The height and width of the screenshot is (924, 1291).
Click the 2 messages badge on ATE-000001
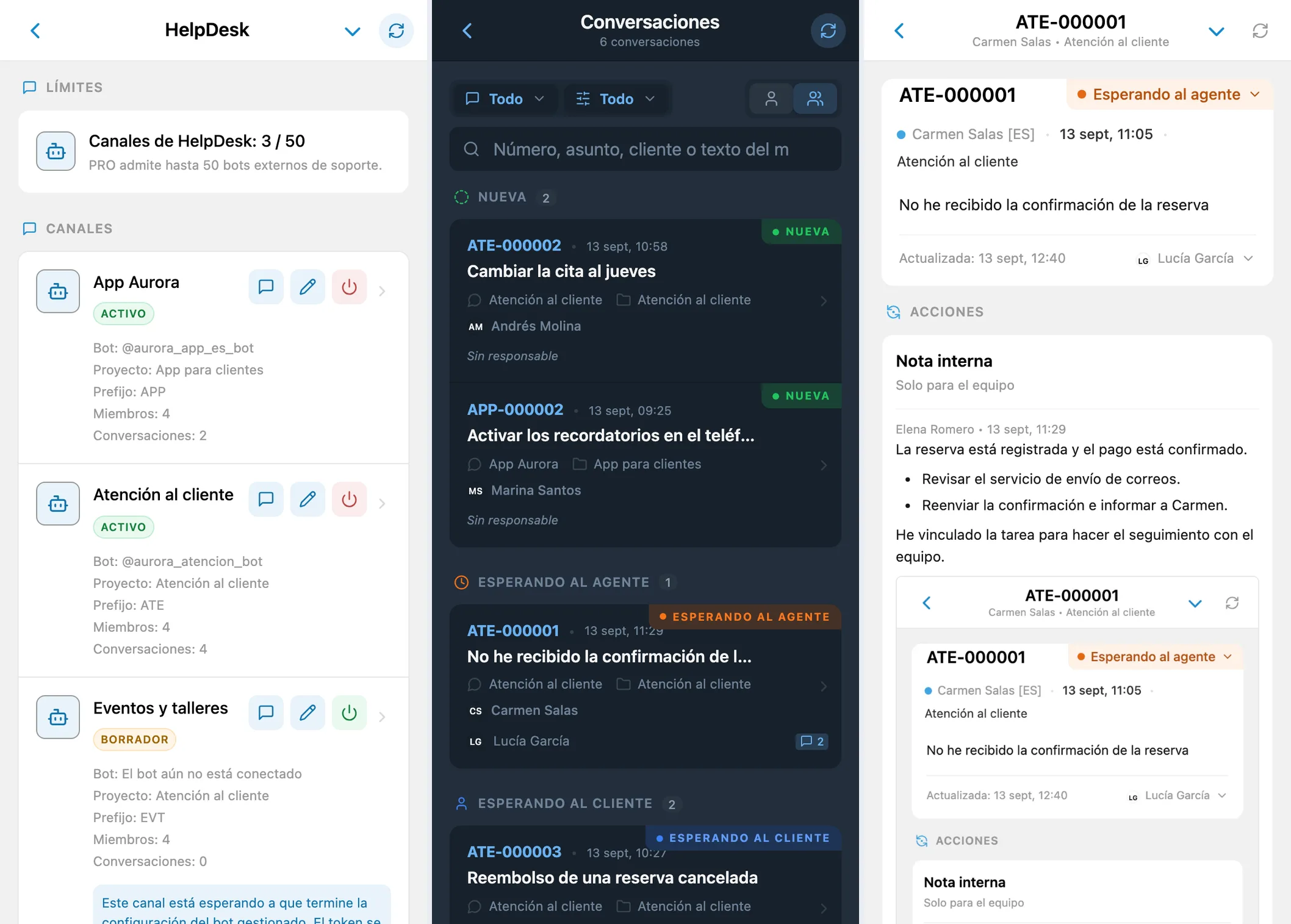pyautogui.click(x=812, y=741)
